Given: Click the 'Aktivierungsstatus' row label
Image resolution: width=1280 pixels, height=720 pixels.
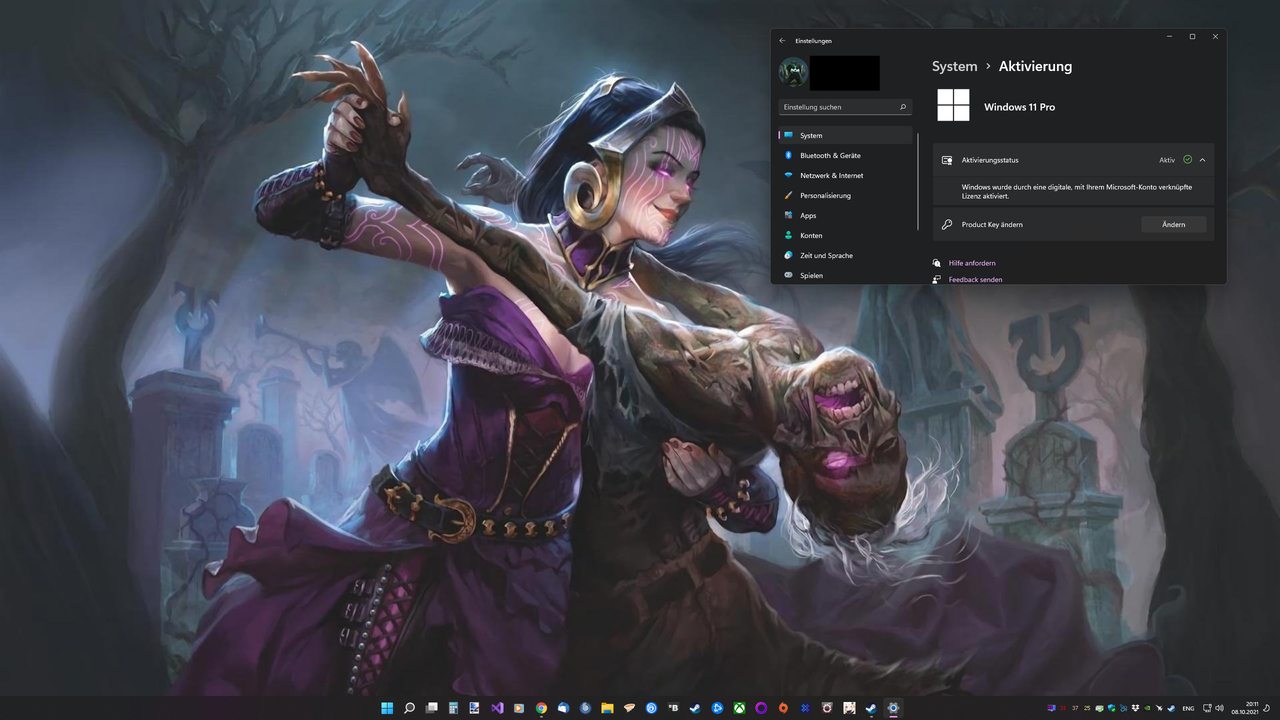Looking at the screenshot, I should [990, 160].
